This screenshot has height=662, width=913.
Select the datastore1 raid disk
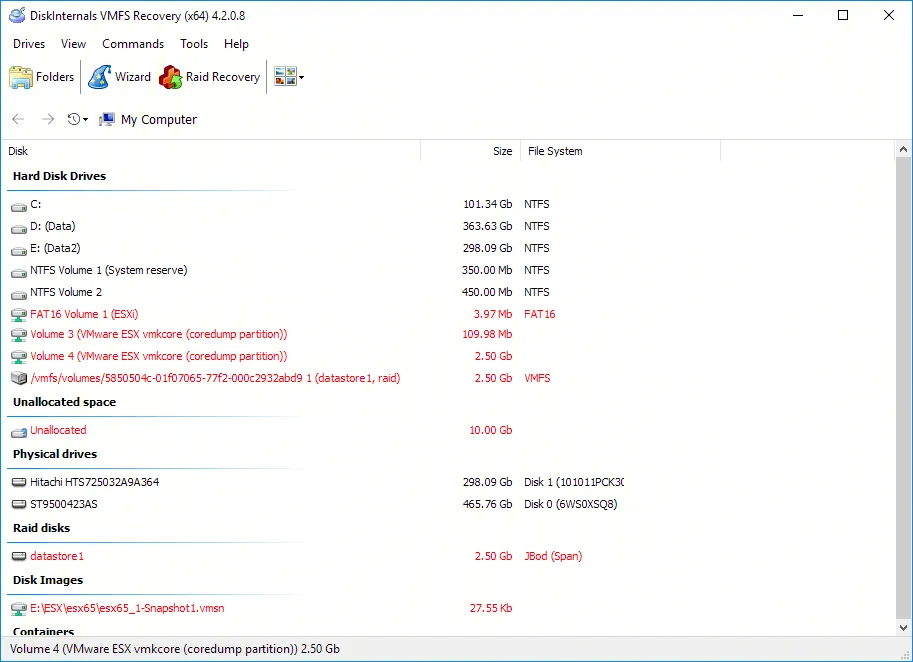tap(57, 556)
